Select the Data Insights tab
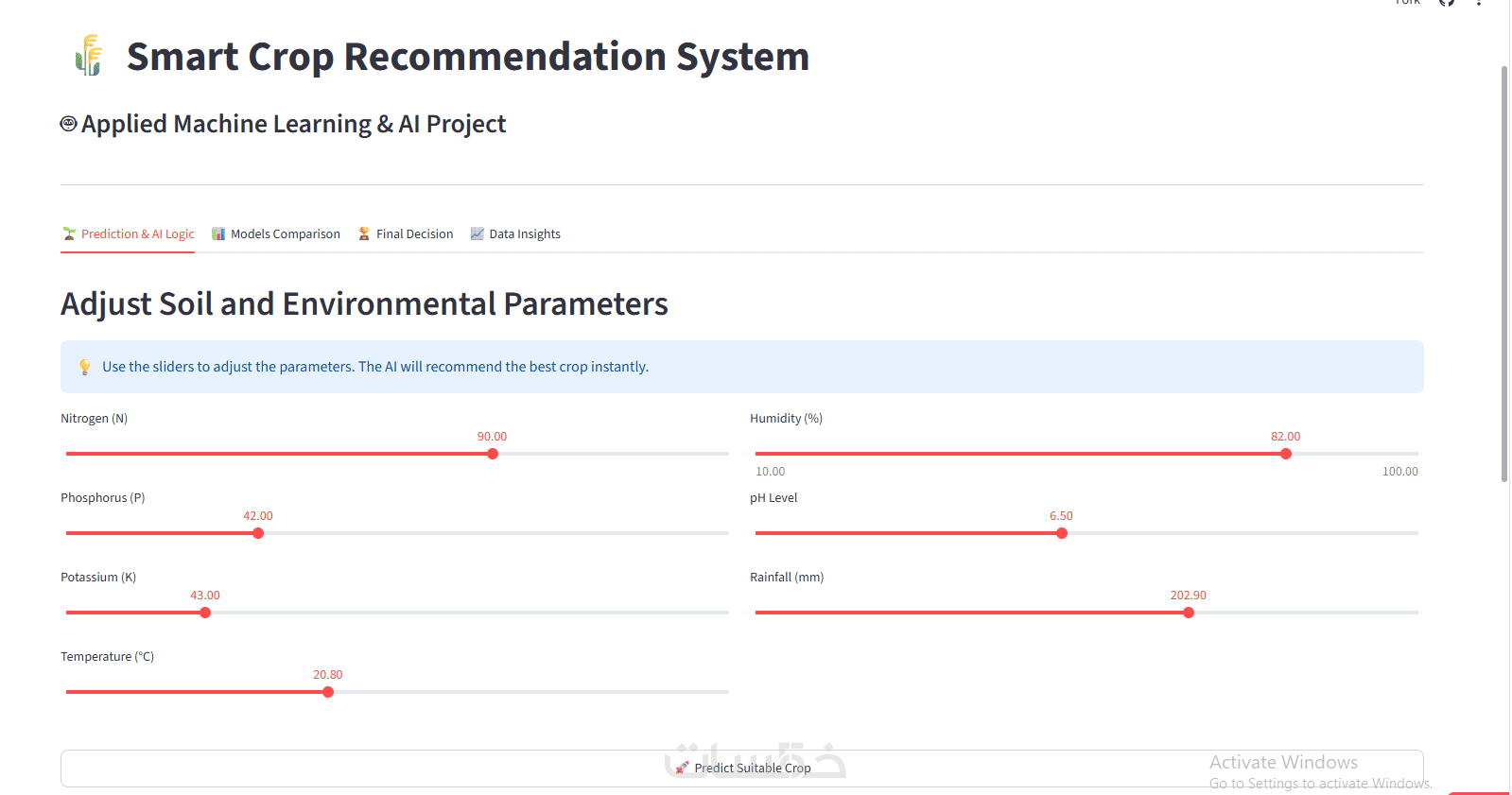 coord(515,233)
